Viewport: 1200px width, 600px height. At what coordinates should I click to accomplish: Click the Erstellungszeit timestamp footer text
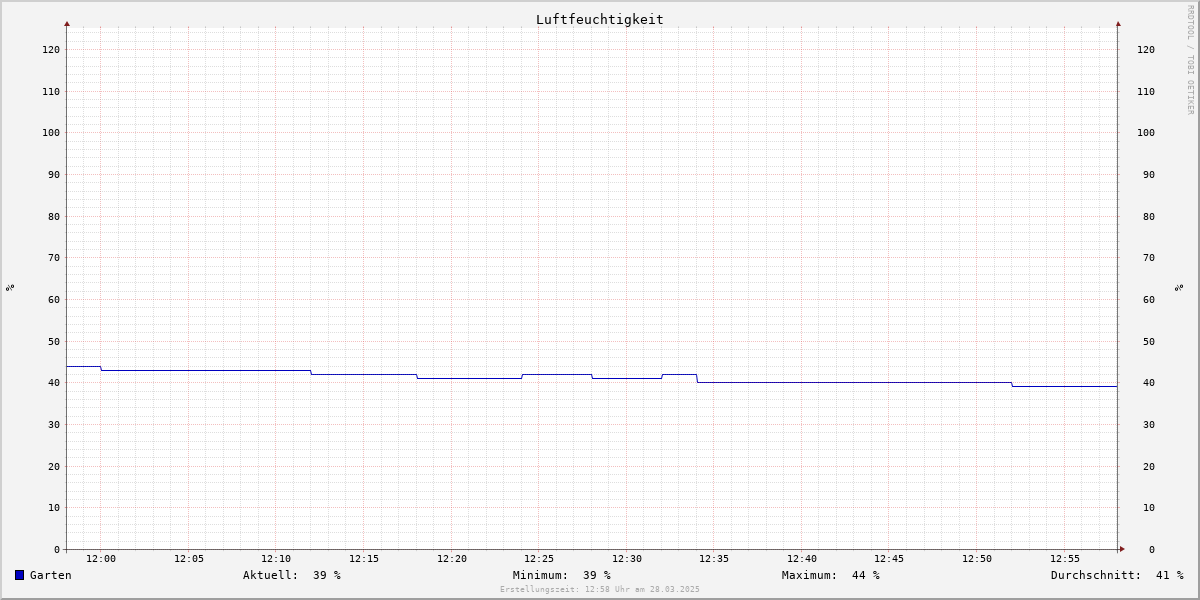pyautogui.click(x=600, y=589)
